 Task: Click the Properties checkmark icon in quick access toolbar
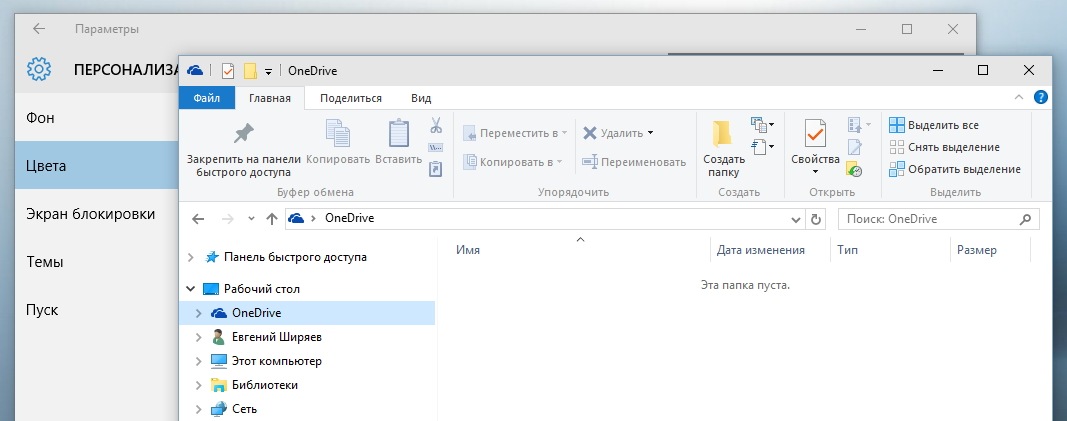pos(228,71)
